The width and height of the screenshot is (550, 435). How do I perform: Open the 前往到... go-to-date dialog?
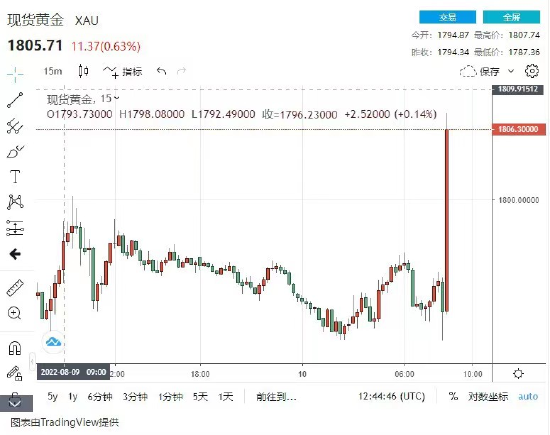(276, 397)
